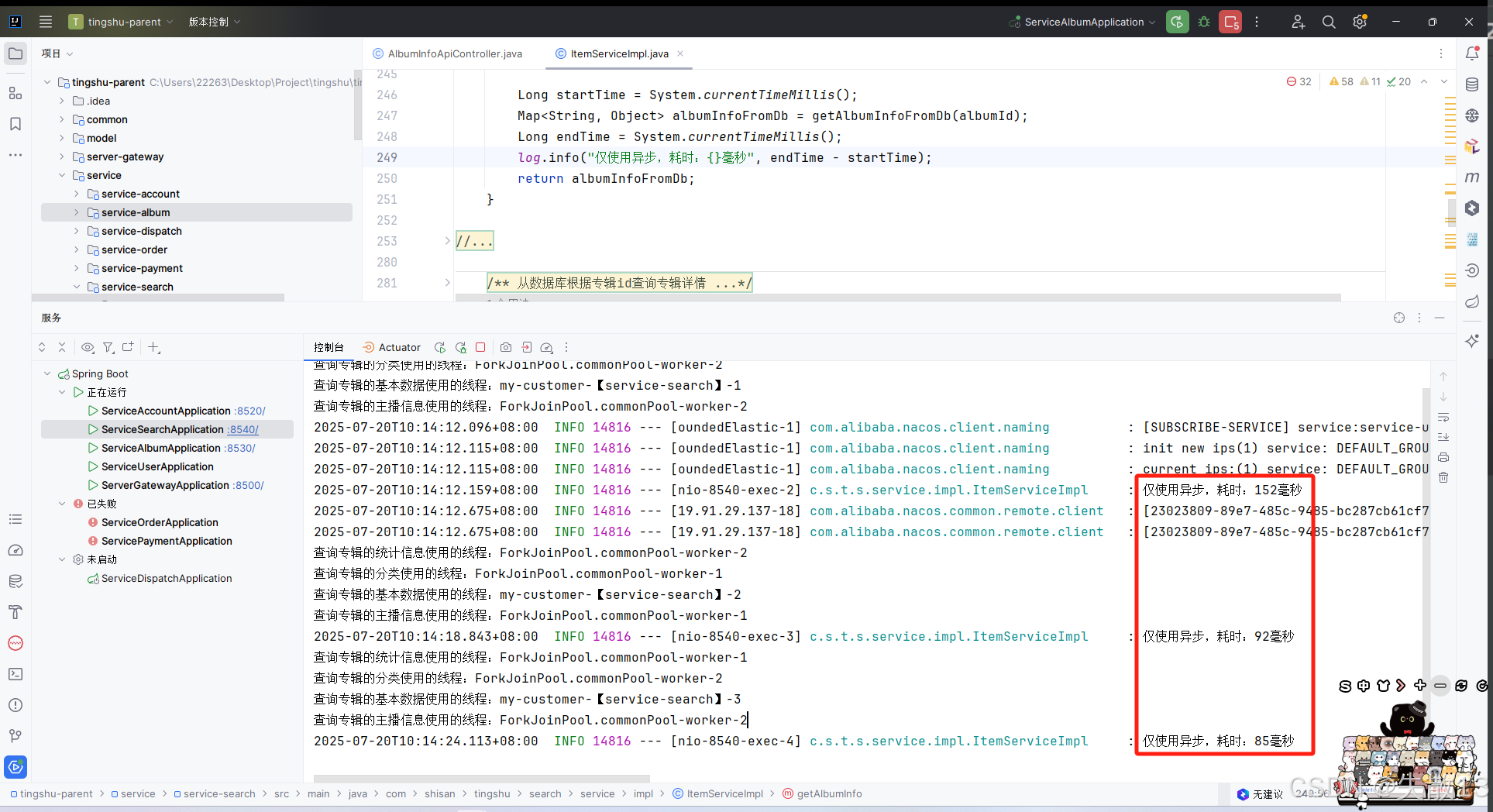The width and height of the screenshot is (1493, 812).
Task: Collapse all services in the tree
Action: coord(62,347)
